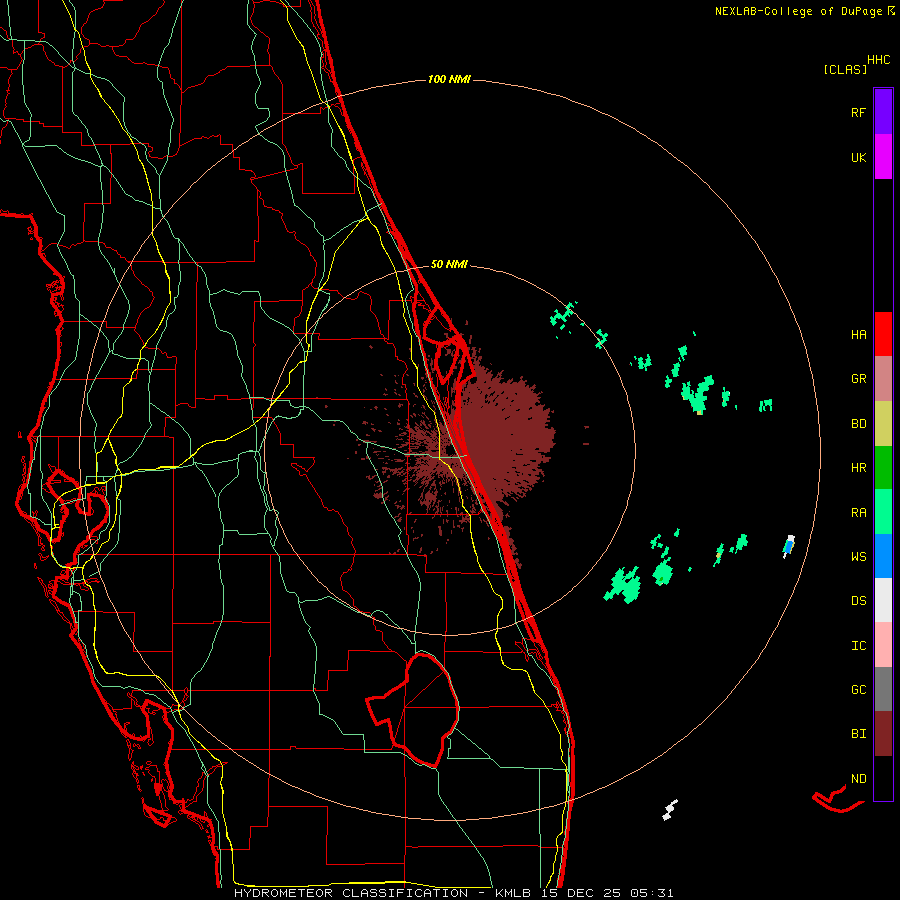Click the RA legend label
The height and width of the screenshot is (900, 900).
(x=858, y=513)
